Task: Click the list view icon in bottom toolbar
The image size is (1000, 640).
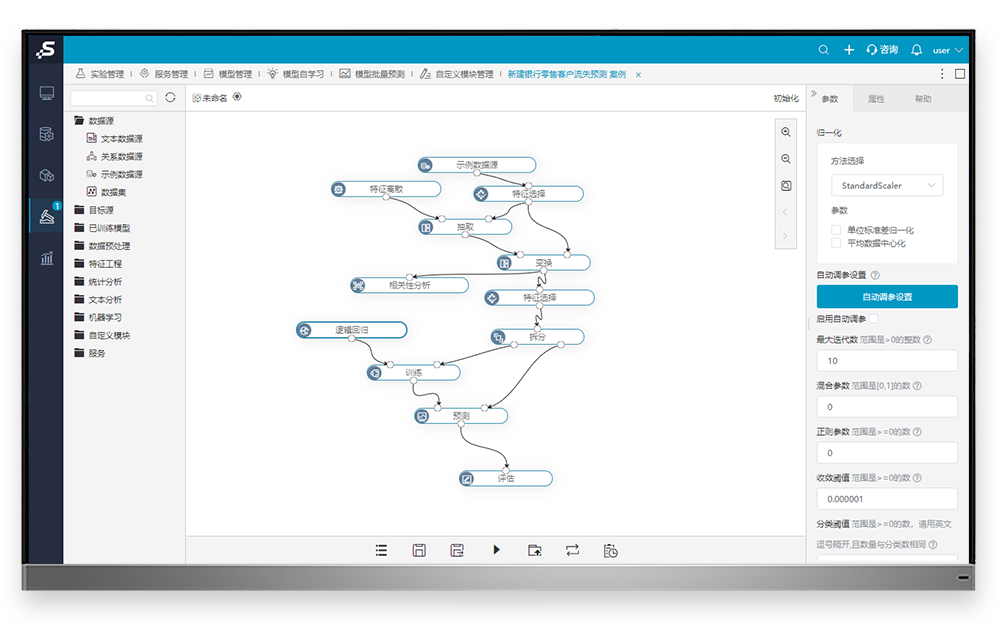Action: click(381, 550)
